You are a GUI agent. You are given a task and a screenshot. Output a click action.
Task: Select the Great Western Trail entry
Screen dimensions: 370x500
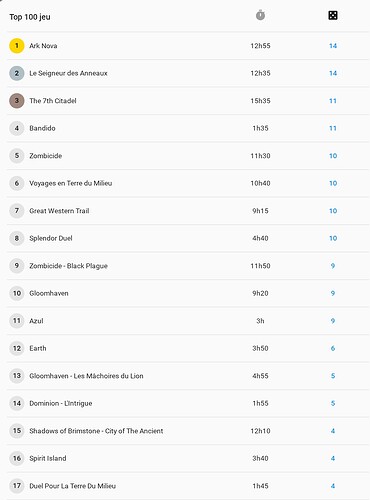(188, 211)
